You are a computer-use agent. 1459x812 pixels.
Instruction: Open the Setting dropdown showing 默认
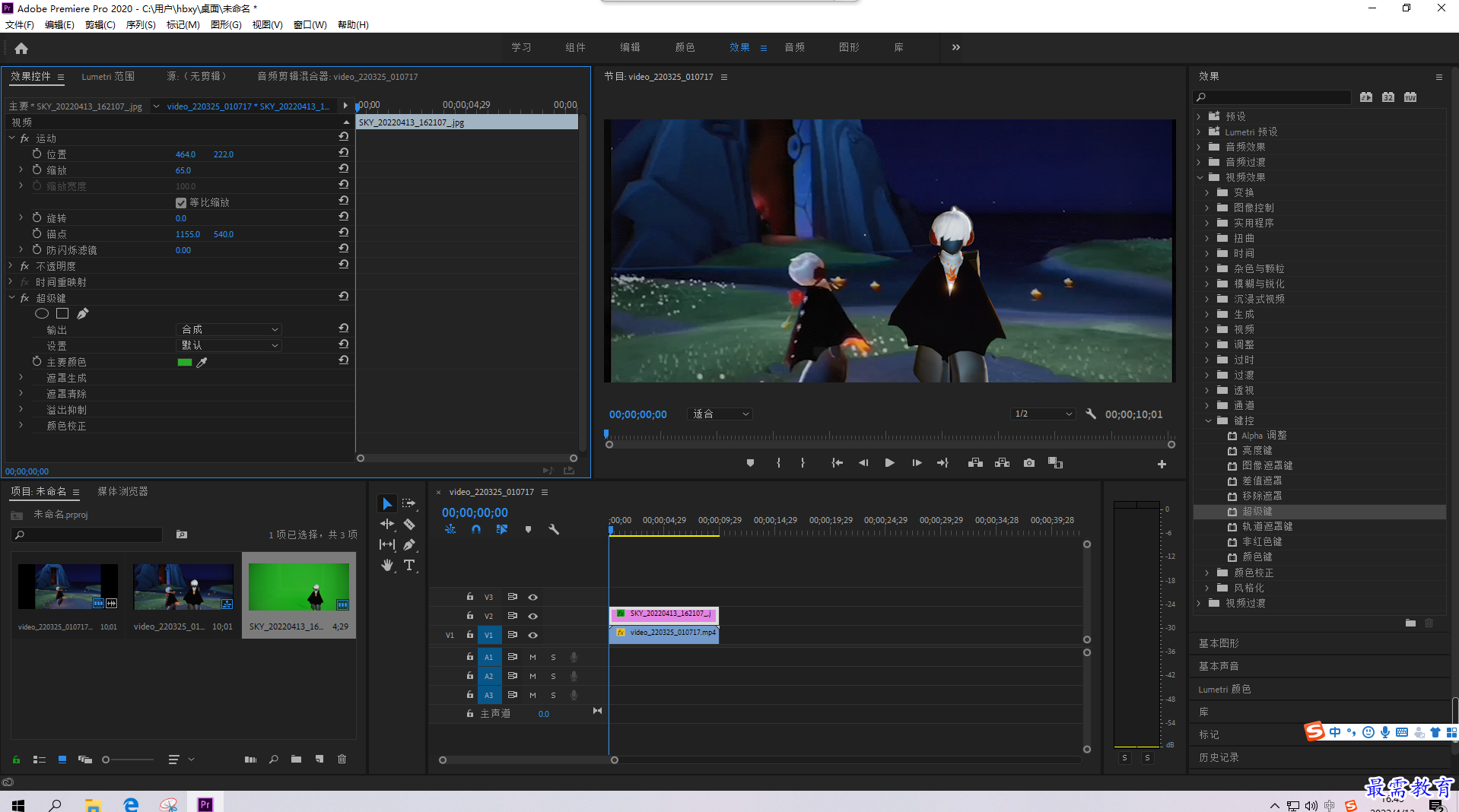[229, 345]
